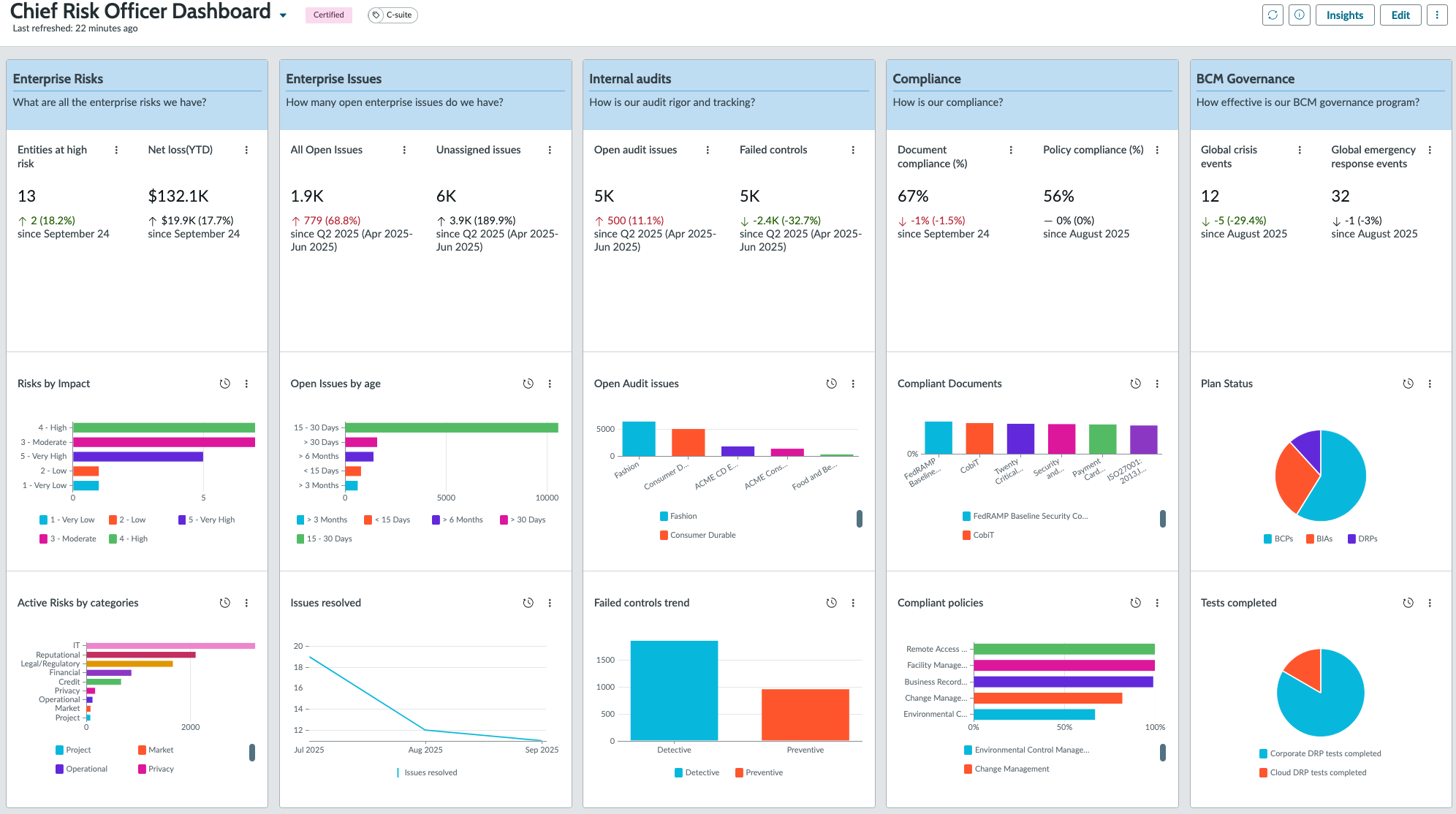The height and width of the screenshot is (814, 1456).
Task: Click the Certified badge
Action: point(328,15)
